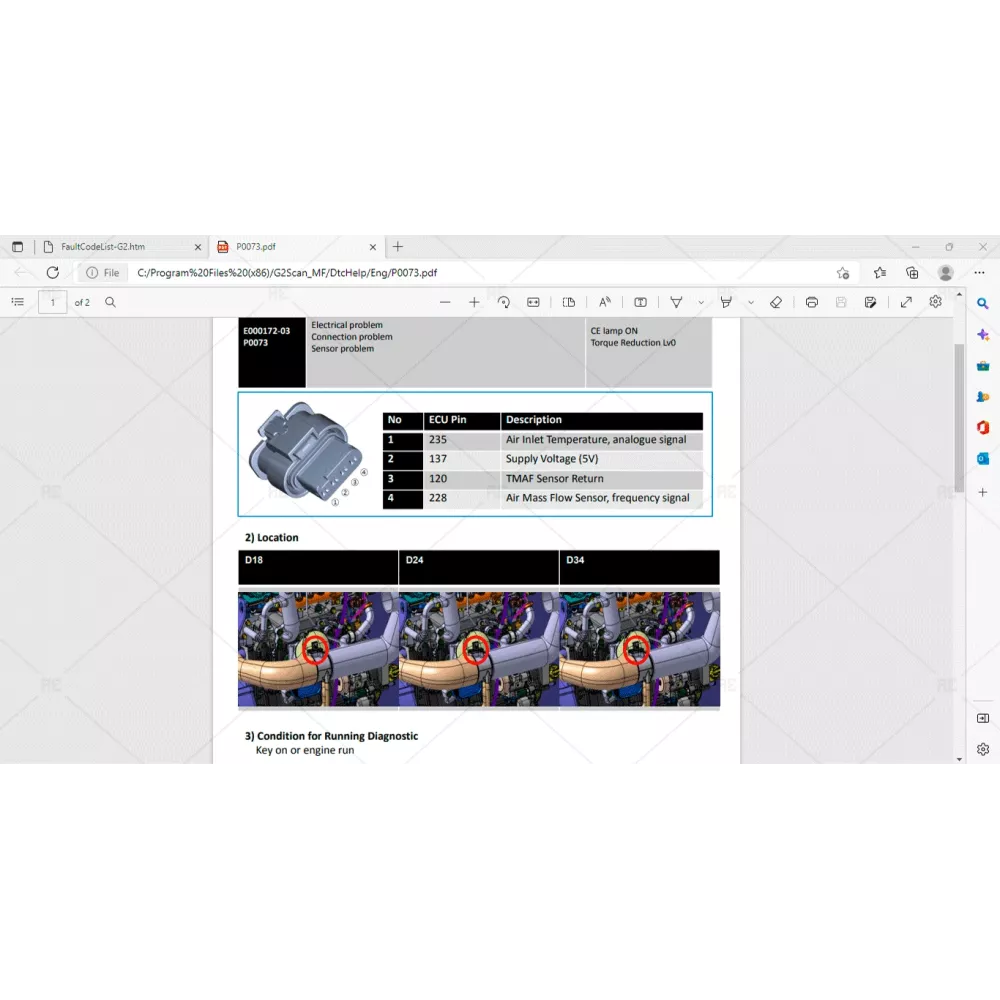Expand the Highlight tool options dropdown
Viewport: 1000px width, 1000px height.
tap(750, 302)
